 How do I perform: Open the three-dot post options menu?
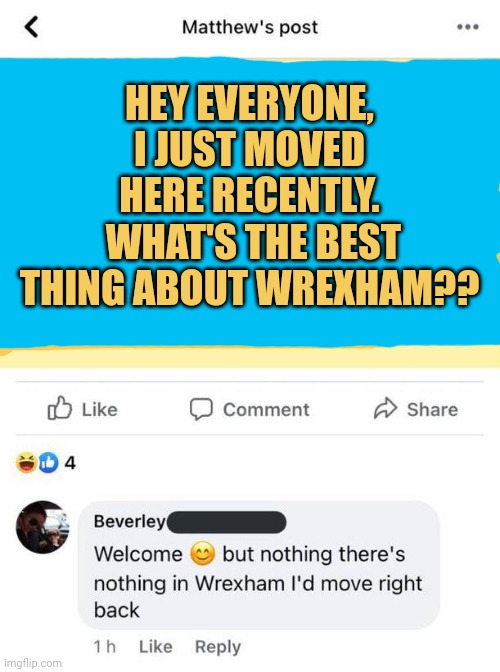467,27
